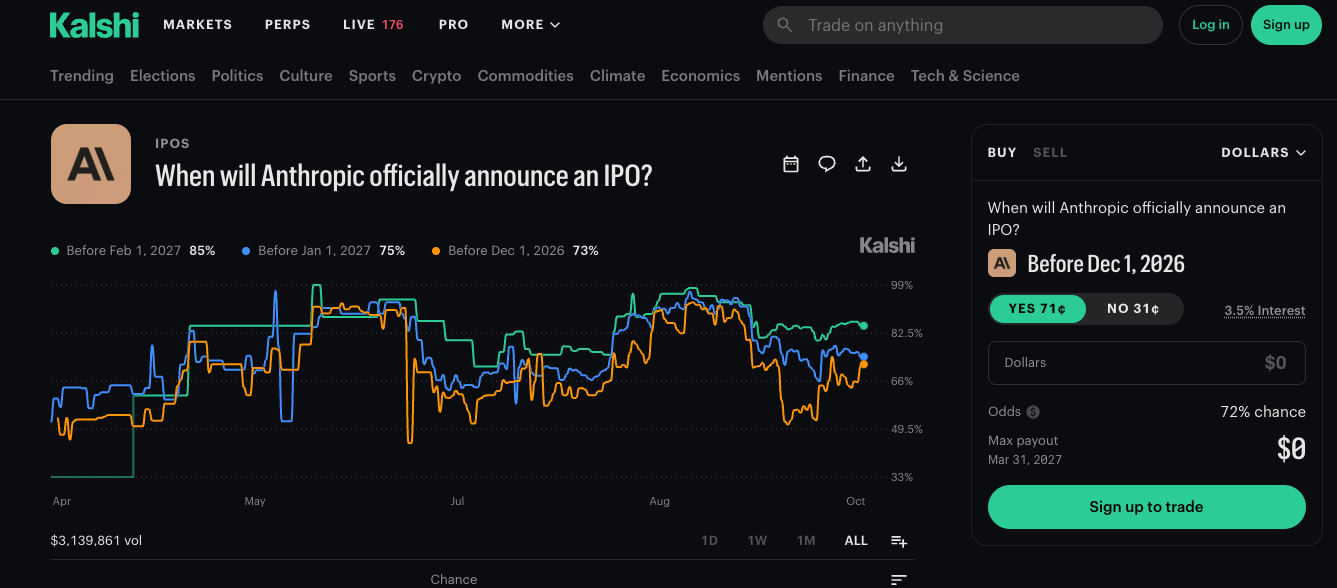Toggle the green Before Feb 1, 2027 legend
The width and height of the screenshot is (1337, 588).
point(133,251)
